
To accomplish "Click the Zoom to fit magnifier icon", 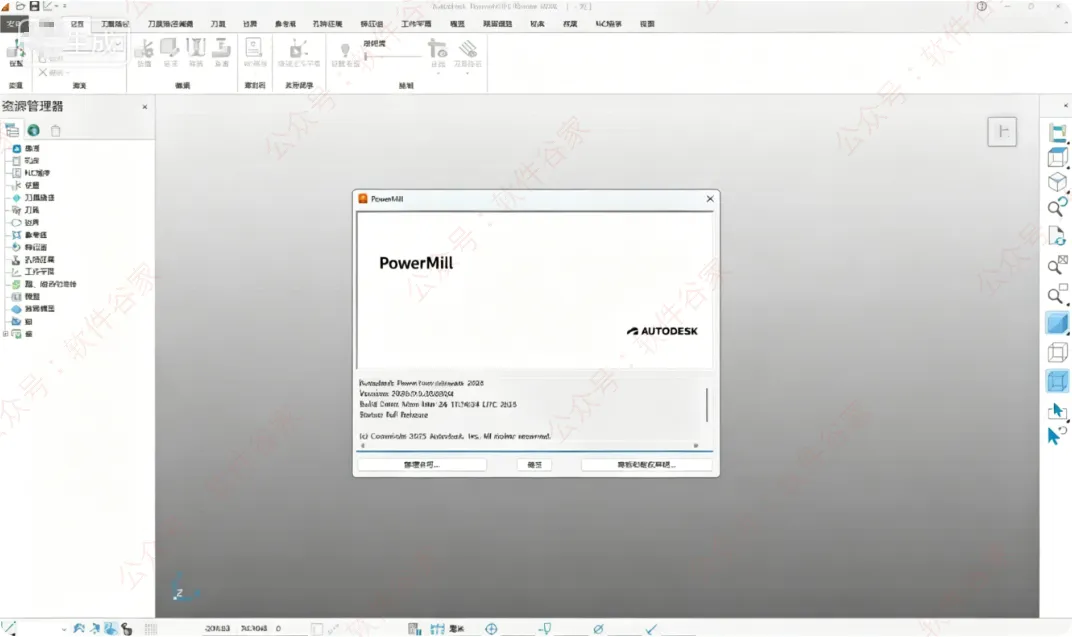I will pyautogui.click(x=1057, y=265).
